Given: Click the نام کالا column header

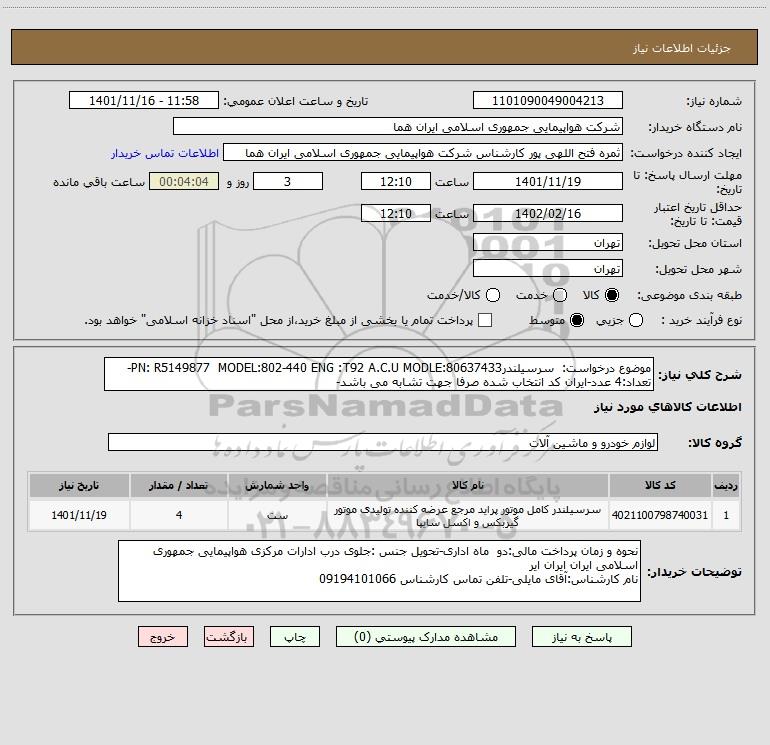Looking at the screenshot, I should pyautogui.click(x=468, y=485).
